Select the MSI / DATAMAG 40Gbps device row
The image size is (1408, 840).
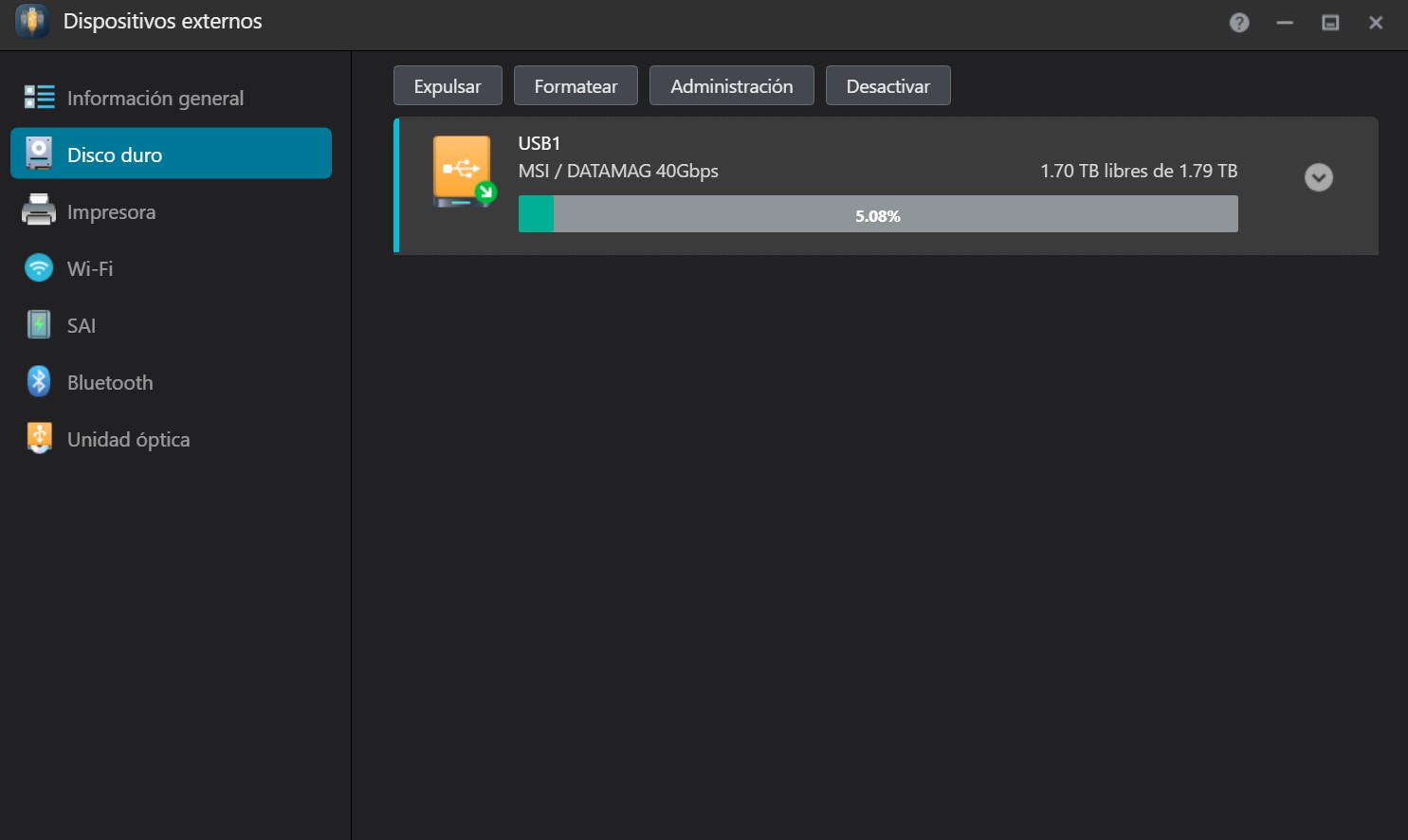[x=886, y=186]
